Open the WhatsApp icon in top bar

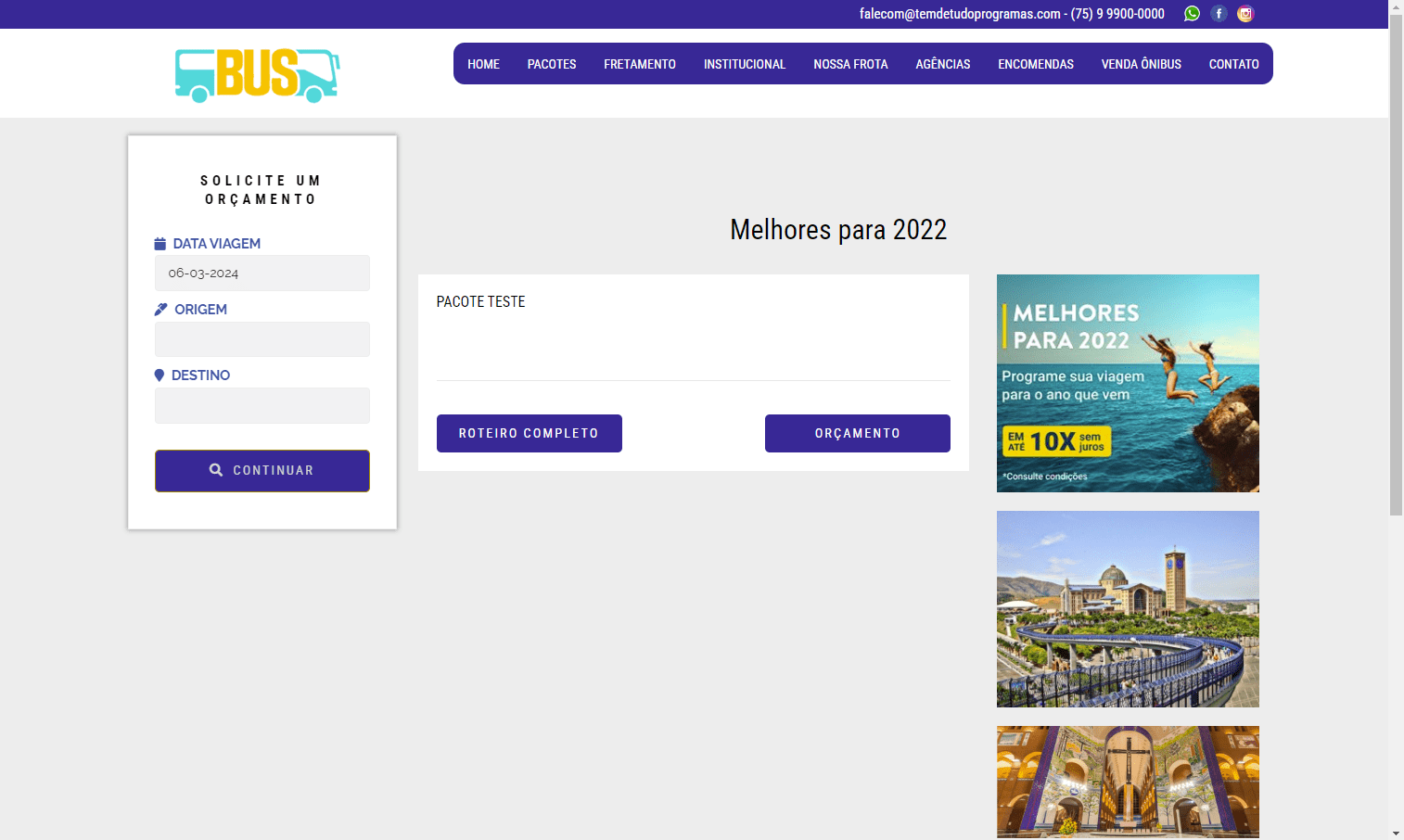pyautogui.click(x=1192, y=14)
